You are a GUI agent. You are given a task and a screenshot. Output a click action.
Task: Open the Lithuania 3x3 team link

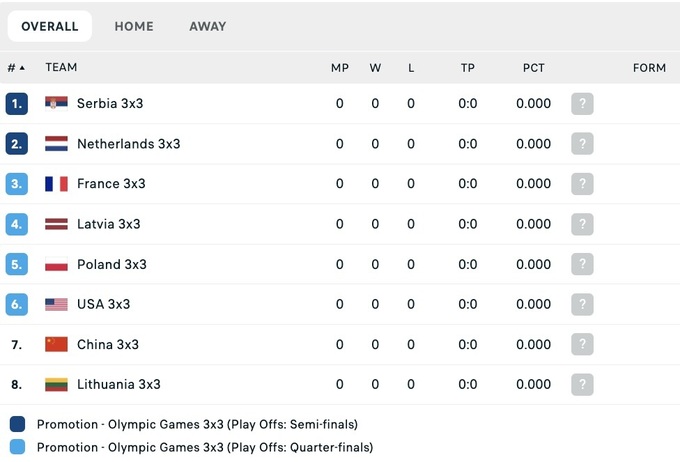(118, 384)
